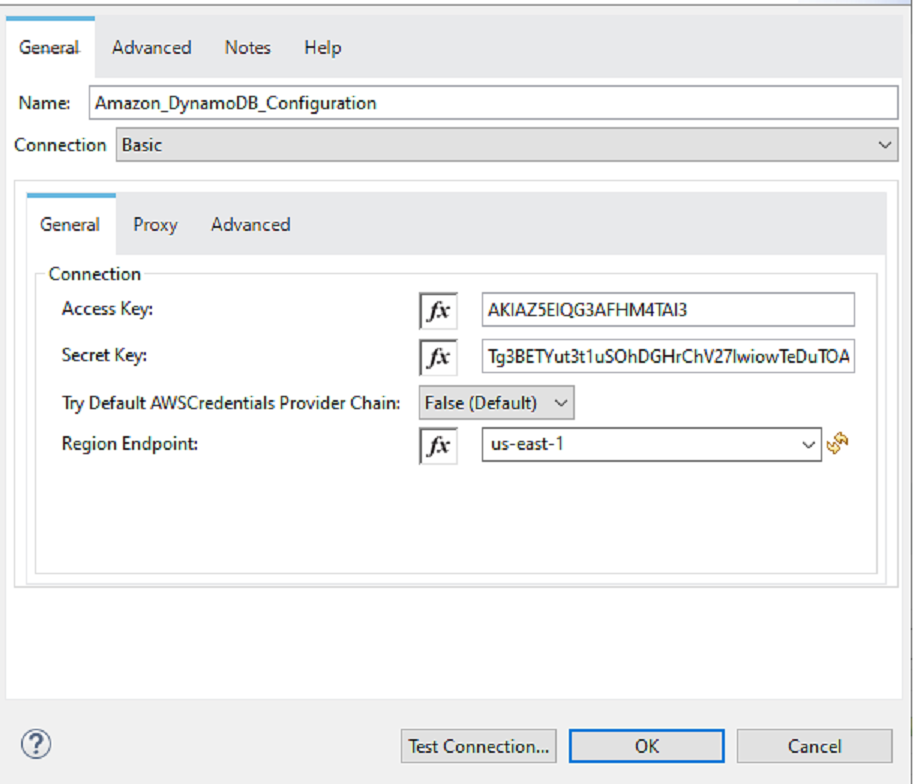Select the inner Advanced connection tab

point(250,225)
